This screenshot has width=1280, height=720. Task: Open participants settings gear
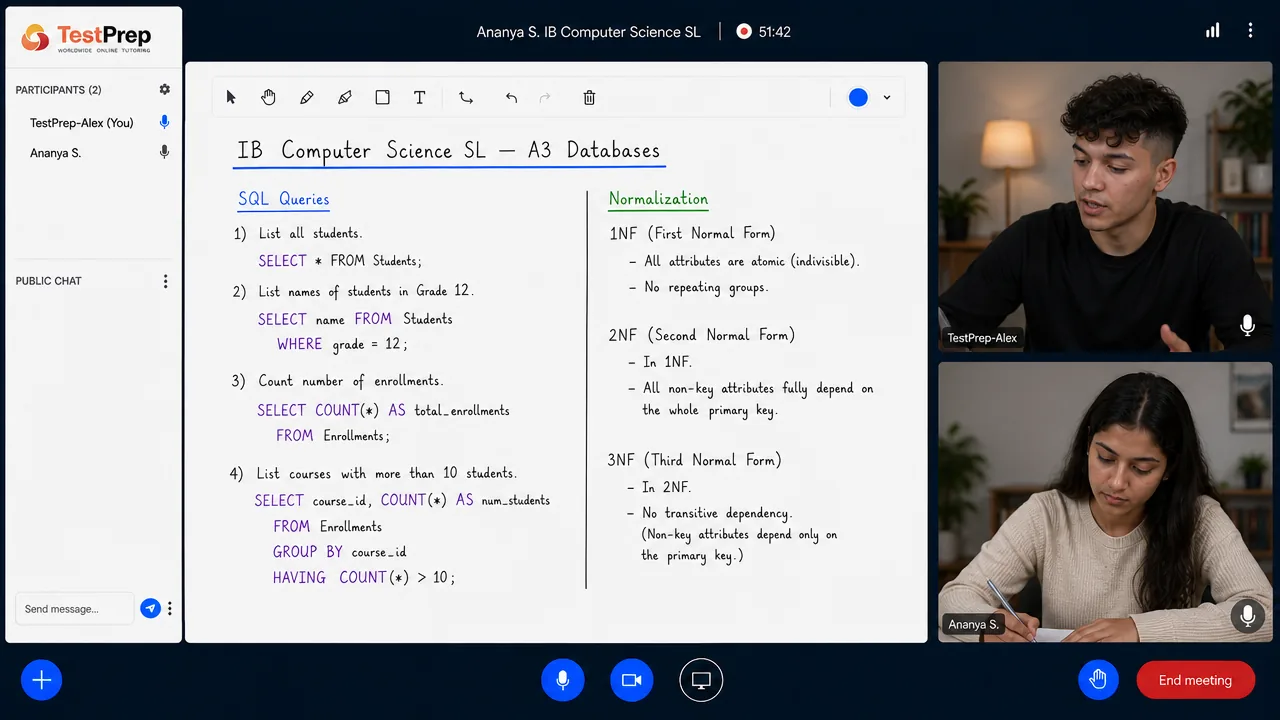(x=165, y=89)
